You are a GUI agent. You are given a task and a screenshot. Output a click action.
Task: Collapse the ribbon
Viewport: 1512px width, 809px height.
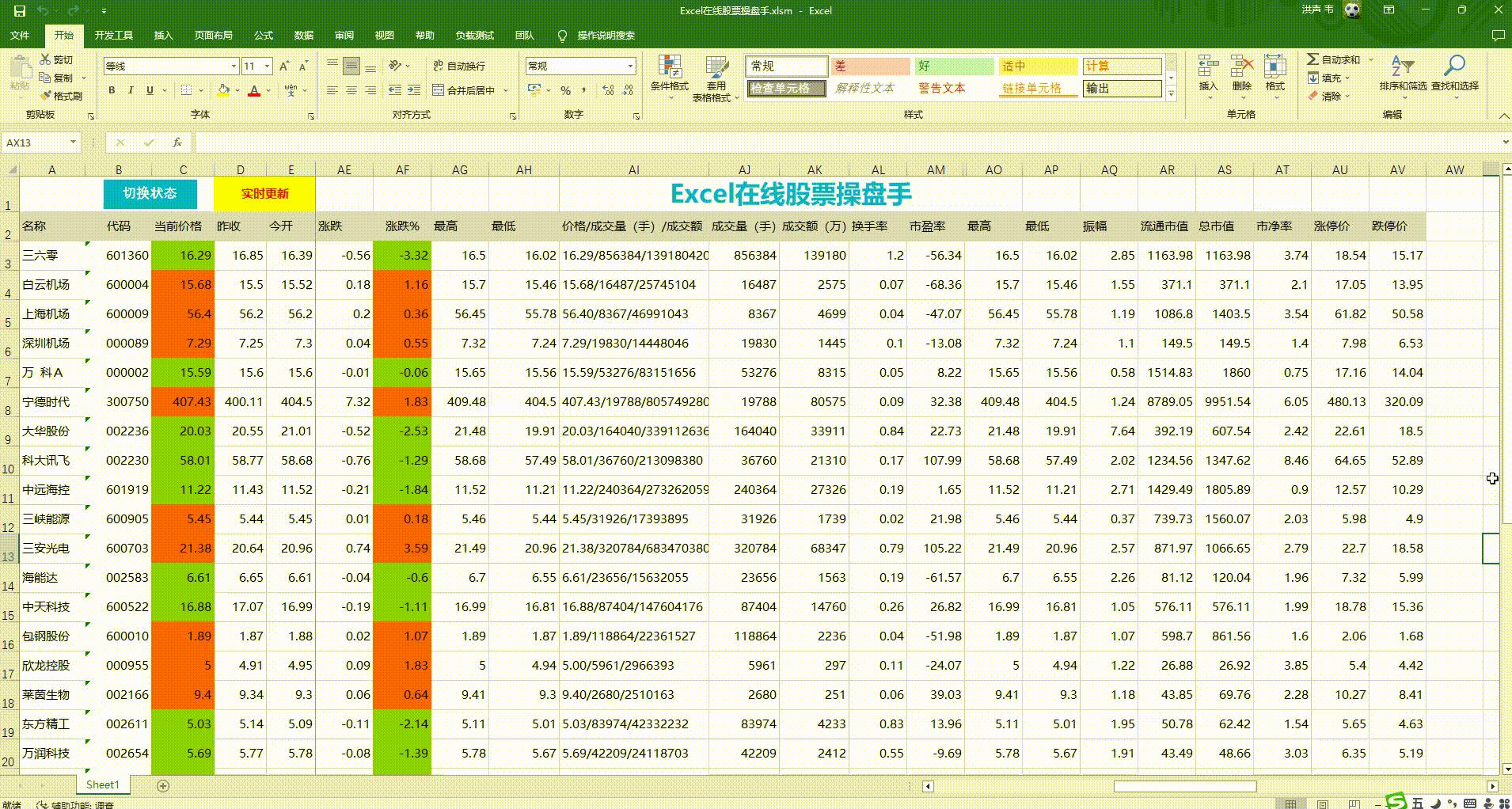(x=1503, y=116)
